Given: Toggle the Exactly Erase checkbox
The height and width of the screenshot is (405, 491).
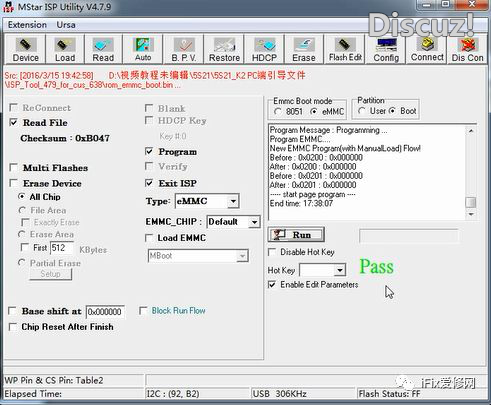Looking at the screenshot, I should tap(25, 222).
